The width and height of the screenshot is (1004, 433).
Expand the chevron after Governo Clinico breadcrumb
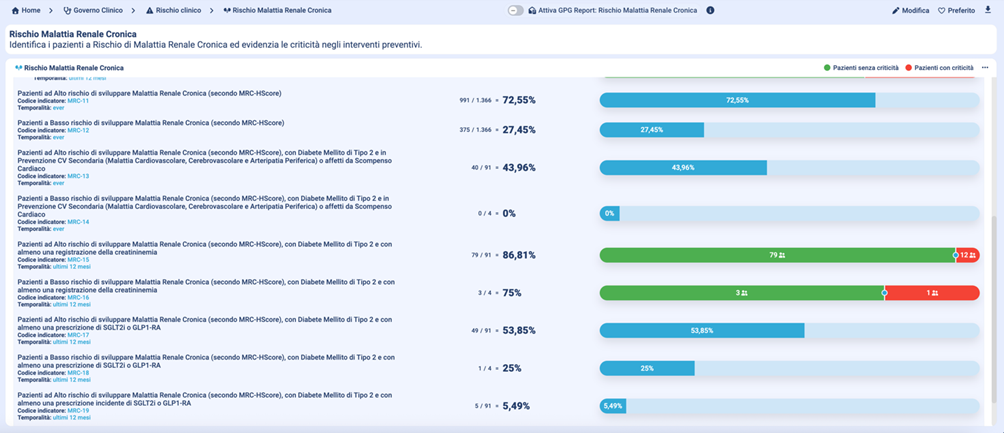click(132, 10)
